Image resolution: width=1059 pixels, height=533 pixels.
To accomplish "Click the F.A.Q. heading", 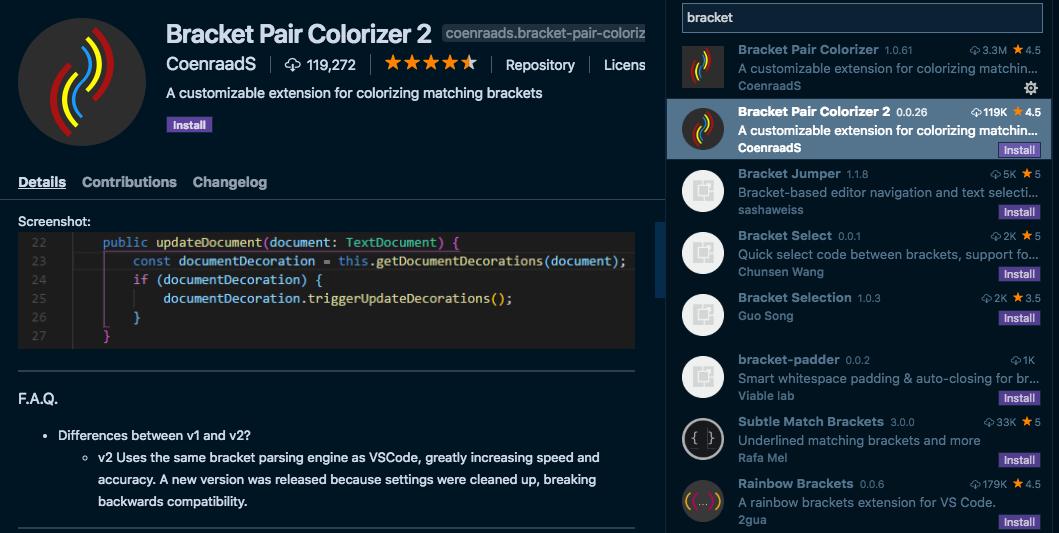I will 38,399.
